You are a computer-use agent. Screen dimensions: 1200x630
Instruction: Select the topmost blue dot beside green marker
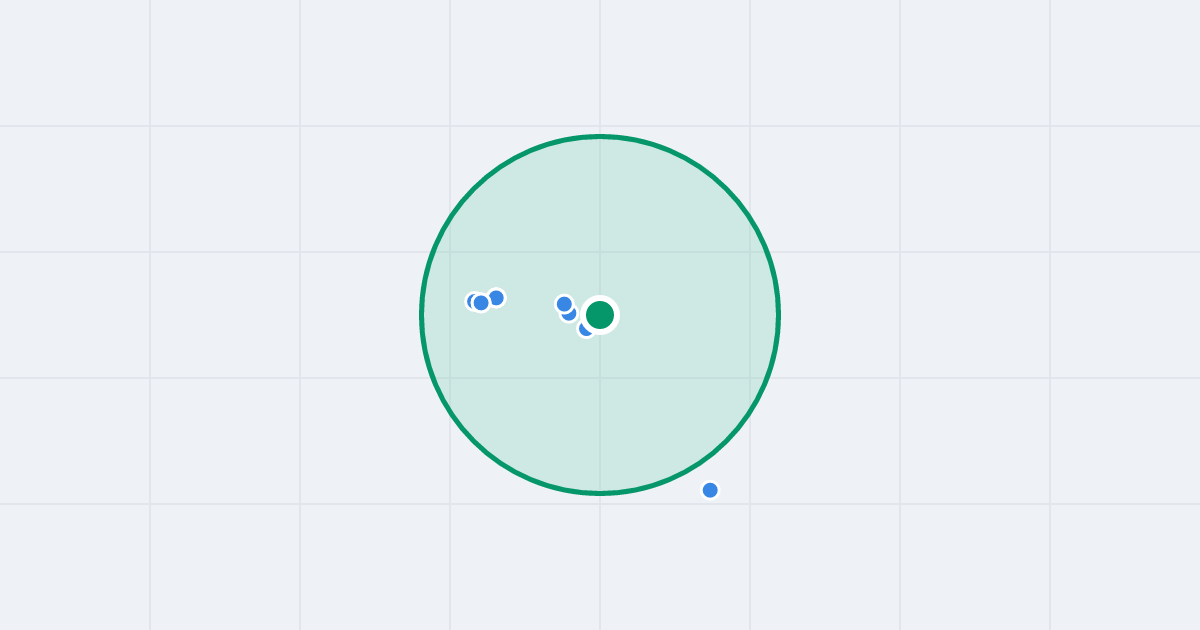point(564,304)
